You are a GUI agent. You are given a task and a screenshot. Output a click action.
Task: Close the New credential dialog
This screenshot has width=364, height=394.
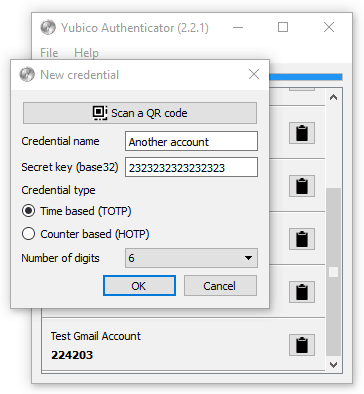click(254, 74)
